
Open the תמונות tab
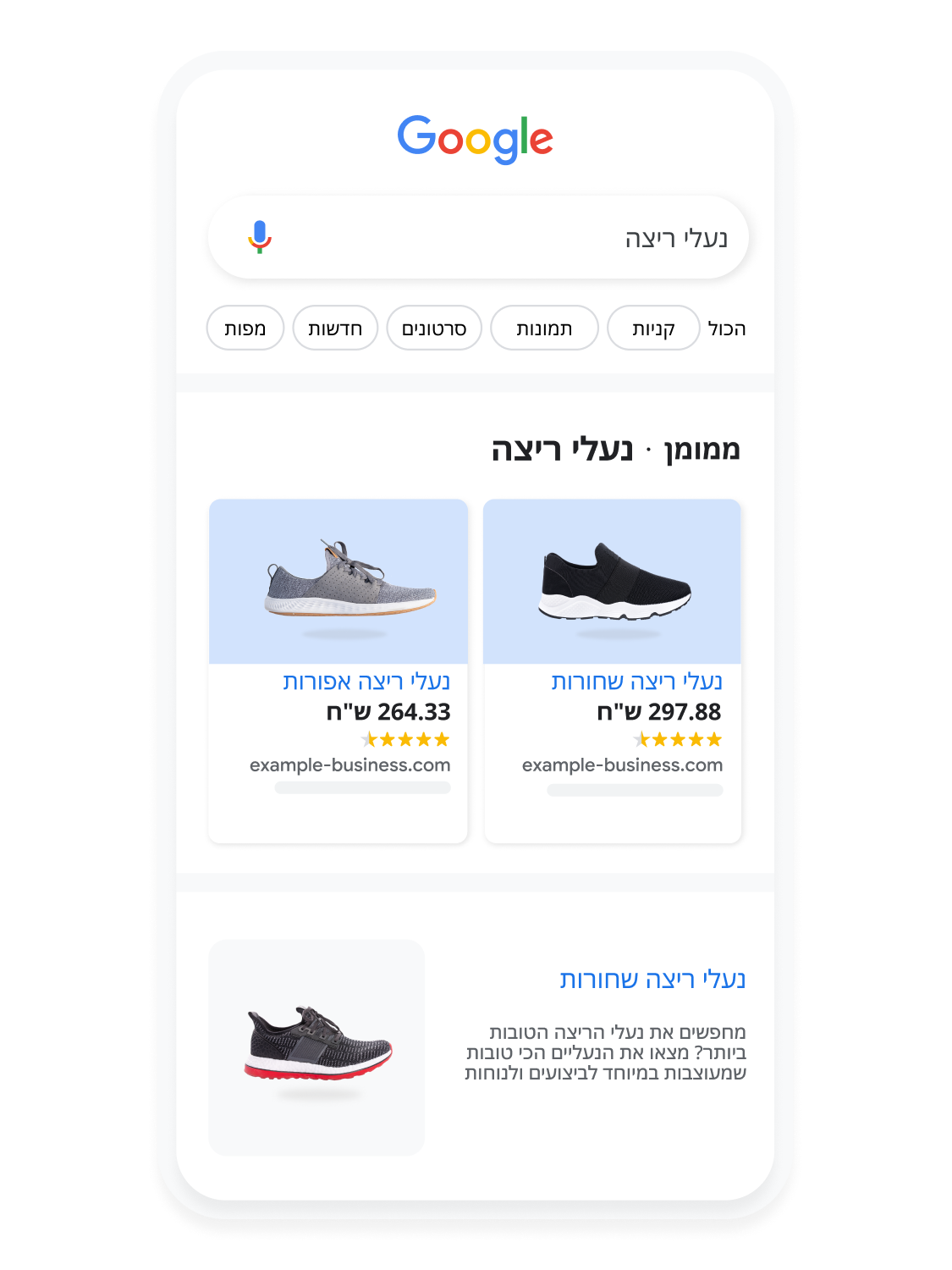(x=544, y=329)
